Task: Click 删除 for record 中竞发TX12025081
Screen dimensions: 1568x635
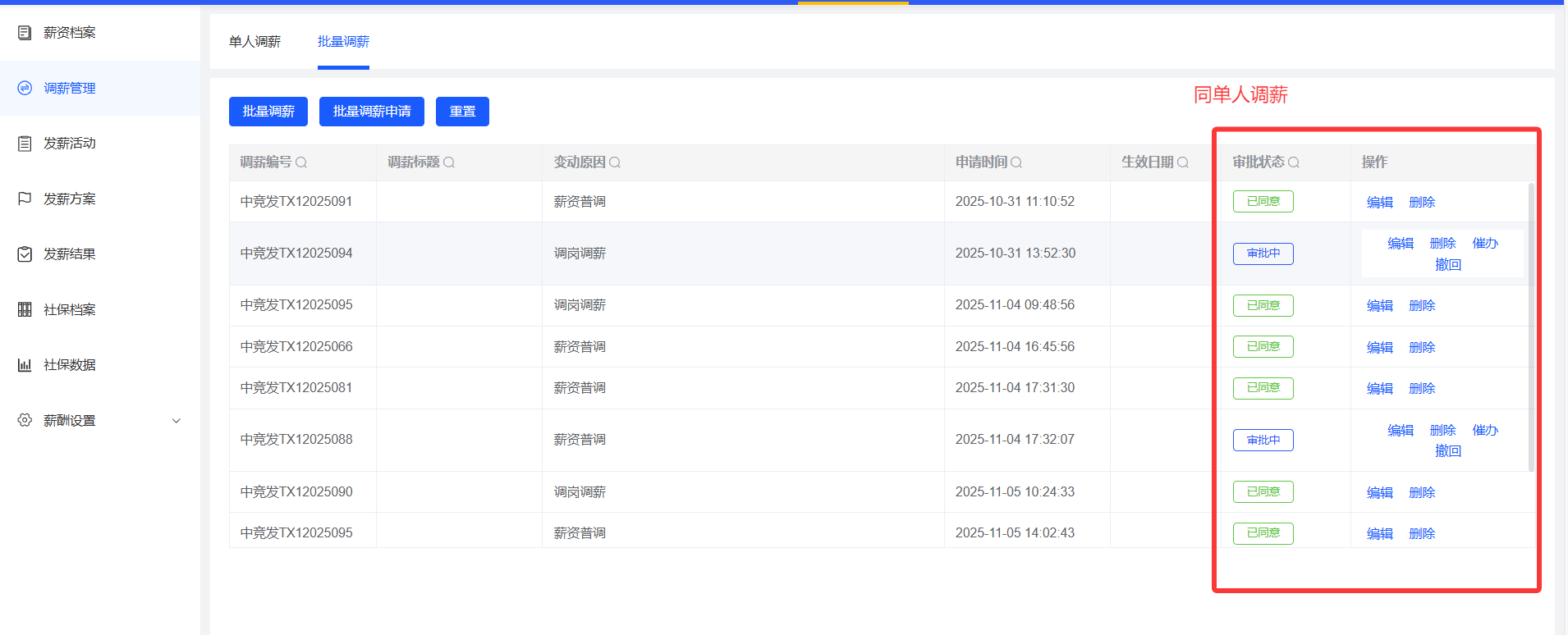Action: click(1422, 389)
